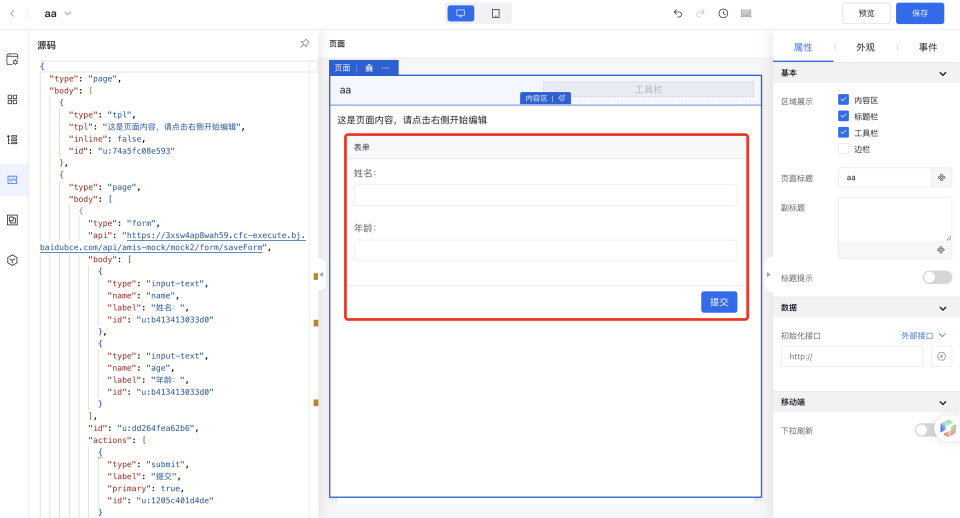Viewport: 960px width, 518px height.
Task: Click the 预览 button
Action: point(866,14)
